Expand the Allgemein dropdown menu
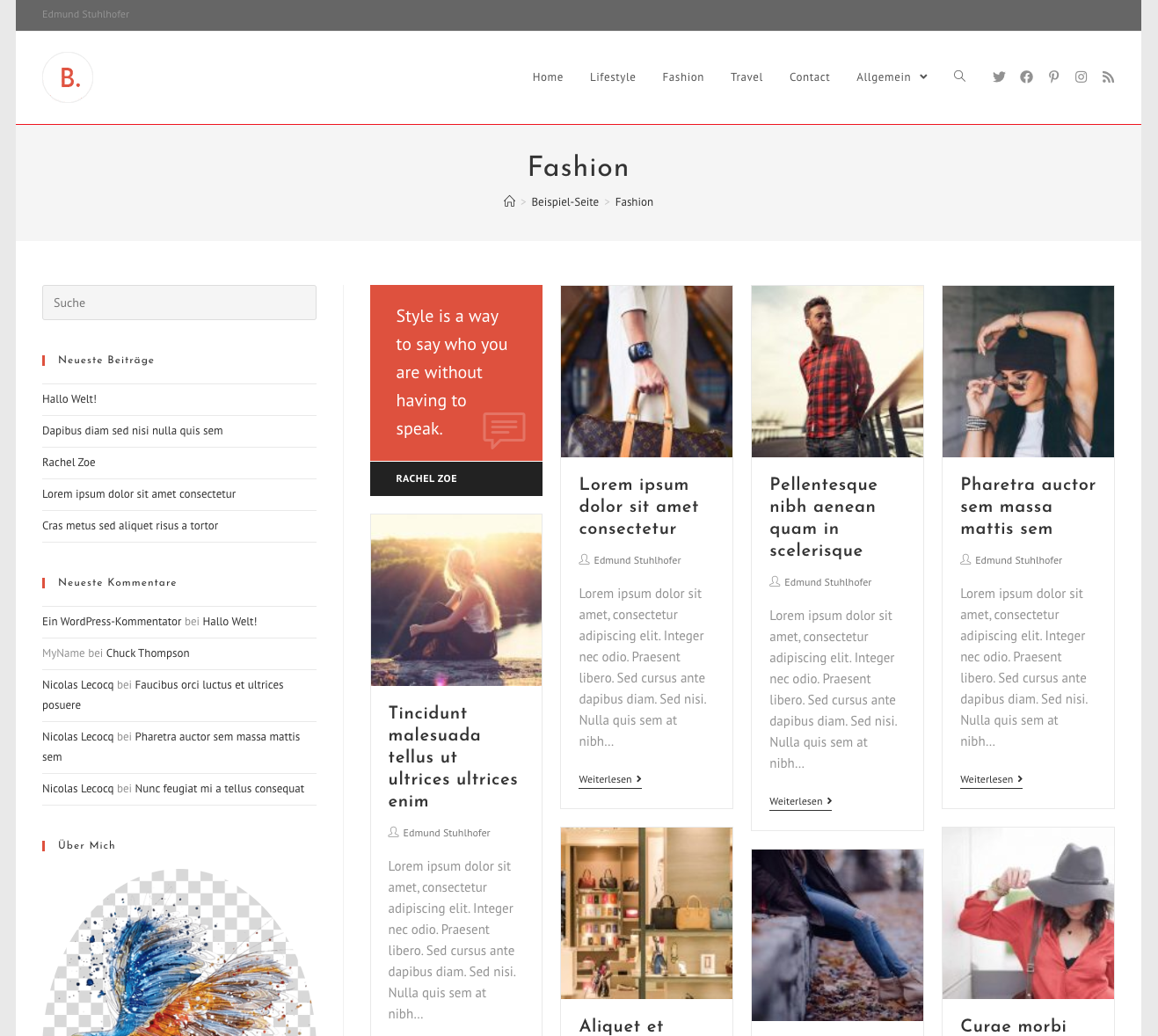 892,77
